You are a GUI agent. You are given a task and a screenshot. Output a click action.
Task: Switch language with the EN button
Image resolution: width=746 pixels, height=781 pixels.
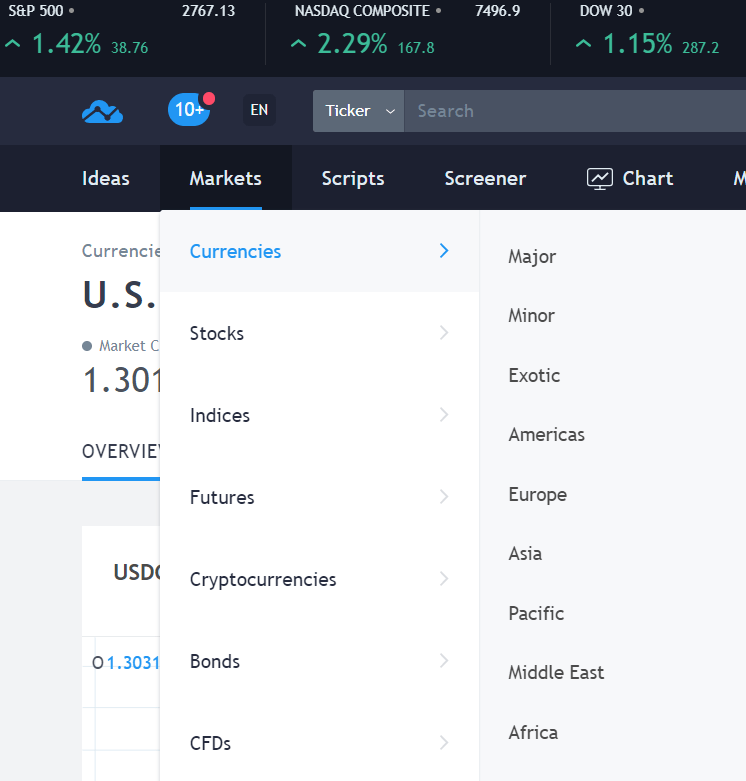(x=259, y=110)
